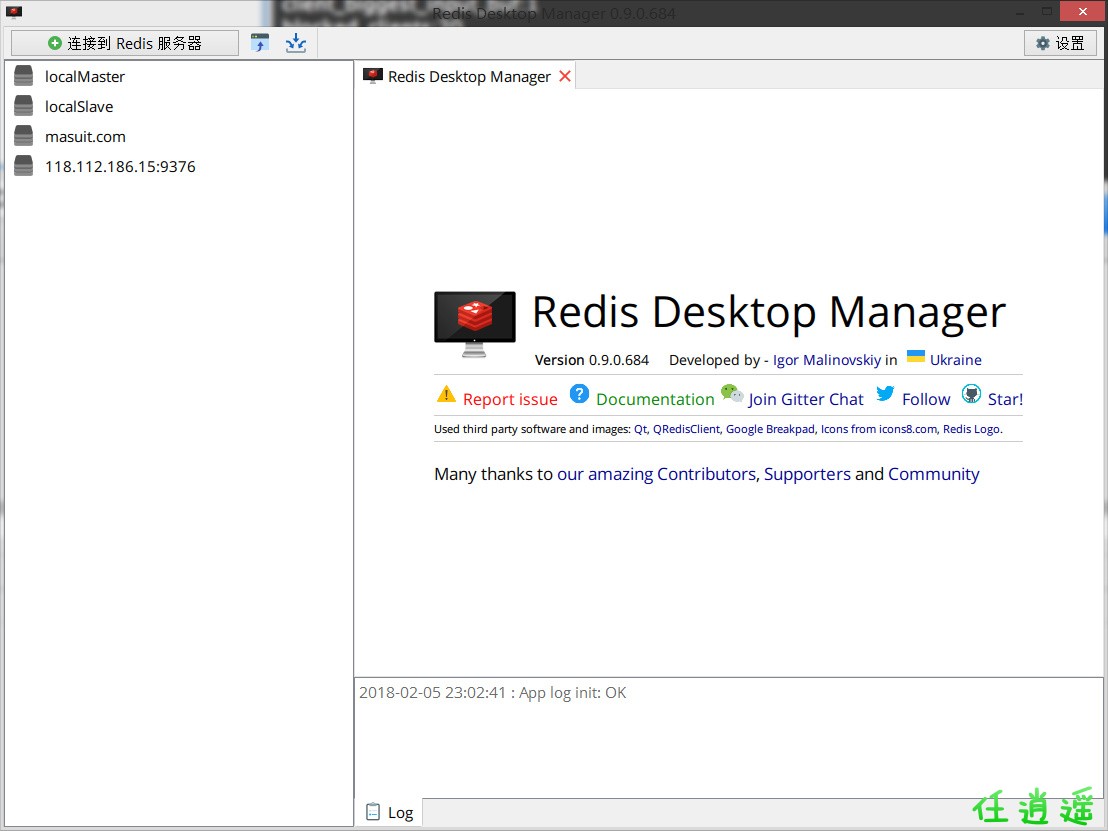Click the GitHub octocat icon
Viewport: 1108px width, 831px height.
(972, 394)
